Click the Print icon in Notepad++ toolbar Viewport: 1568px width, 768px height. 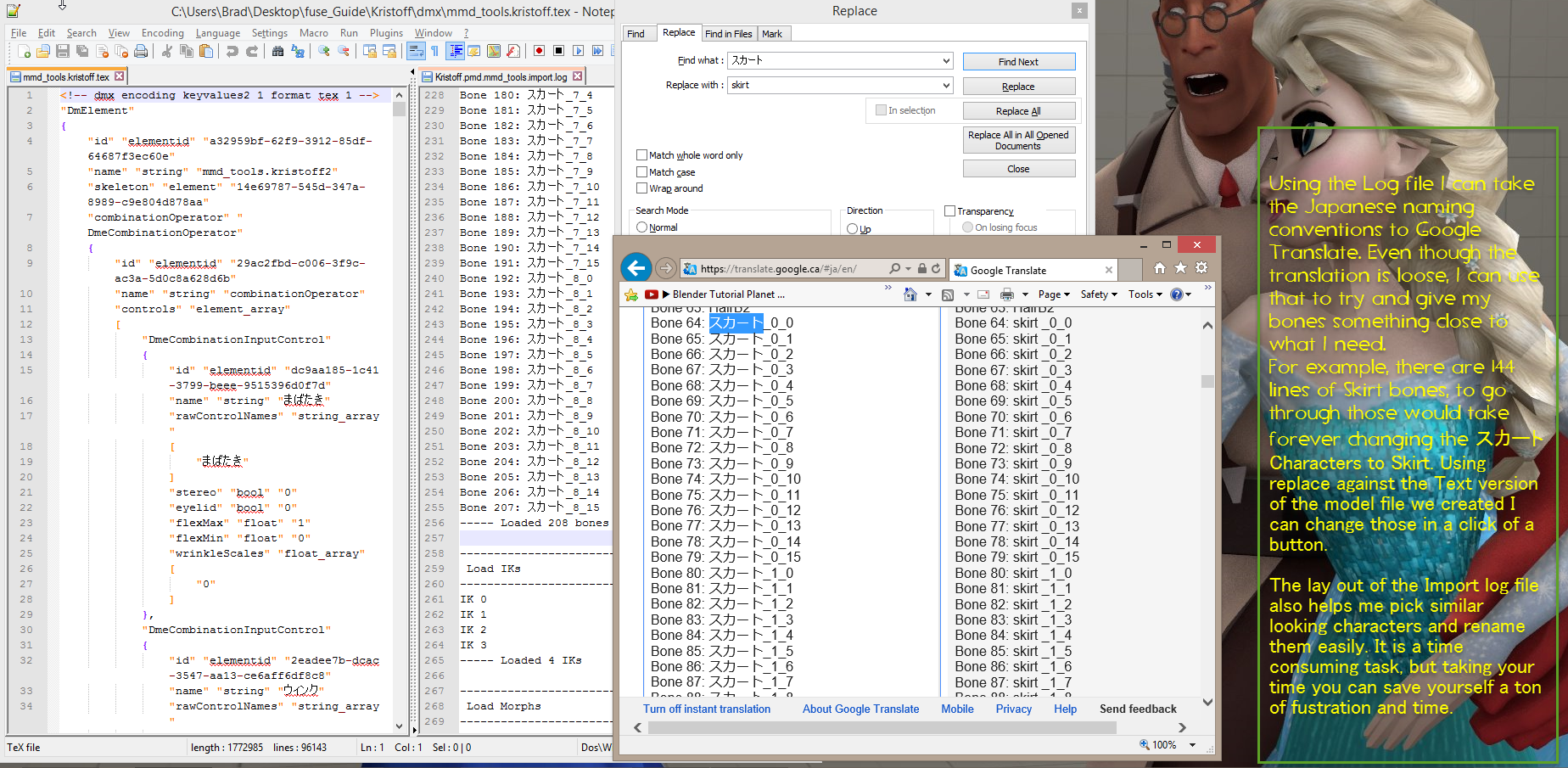[x=141, y=51]
